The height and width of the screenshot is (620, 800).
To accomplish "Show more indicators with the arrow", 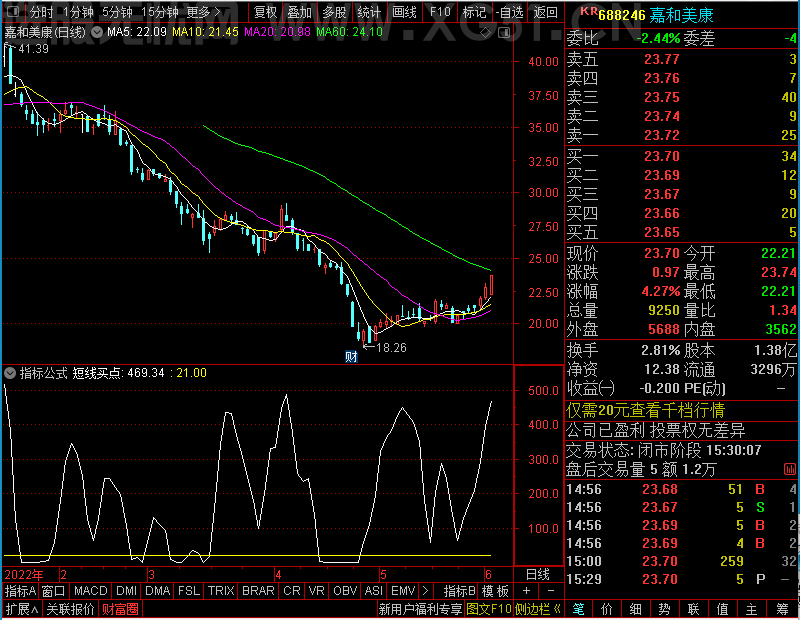I will (426, 591).
